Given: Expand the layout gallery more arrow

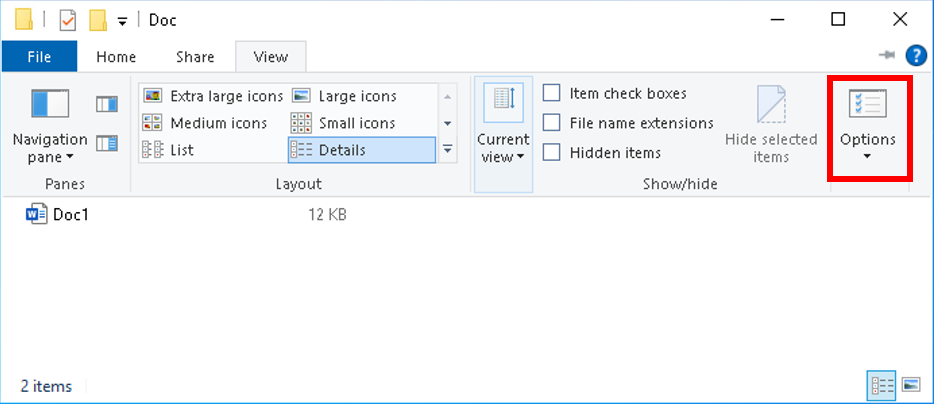Looking at the screenshot, I should (448, 150).
